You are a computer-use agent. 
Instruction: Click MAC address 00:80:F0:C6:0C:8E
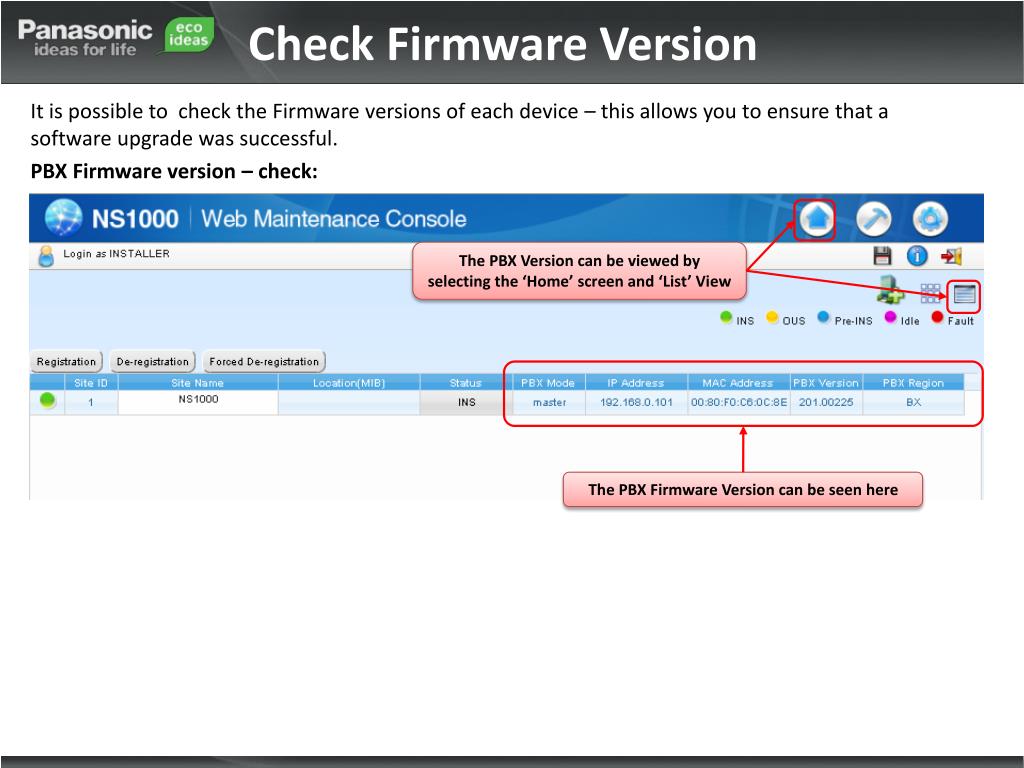[x=739, y=402]
